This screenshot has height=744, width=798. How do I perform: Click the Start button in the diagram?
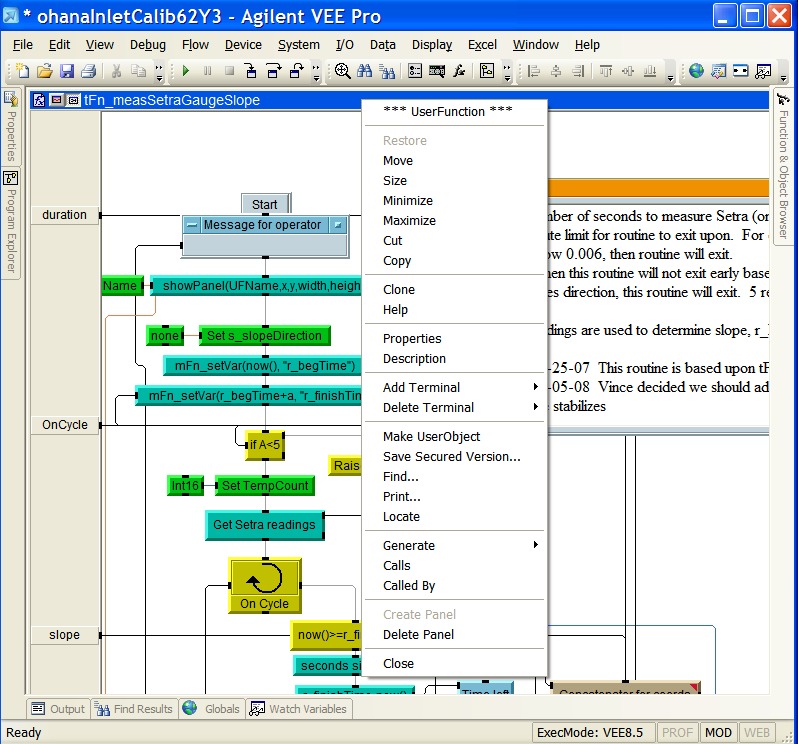[x=265, y=204]
